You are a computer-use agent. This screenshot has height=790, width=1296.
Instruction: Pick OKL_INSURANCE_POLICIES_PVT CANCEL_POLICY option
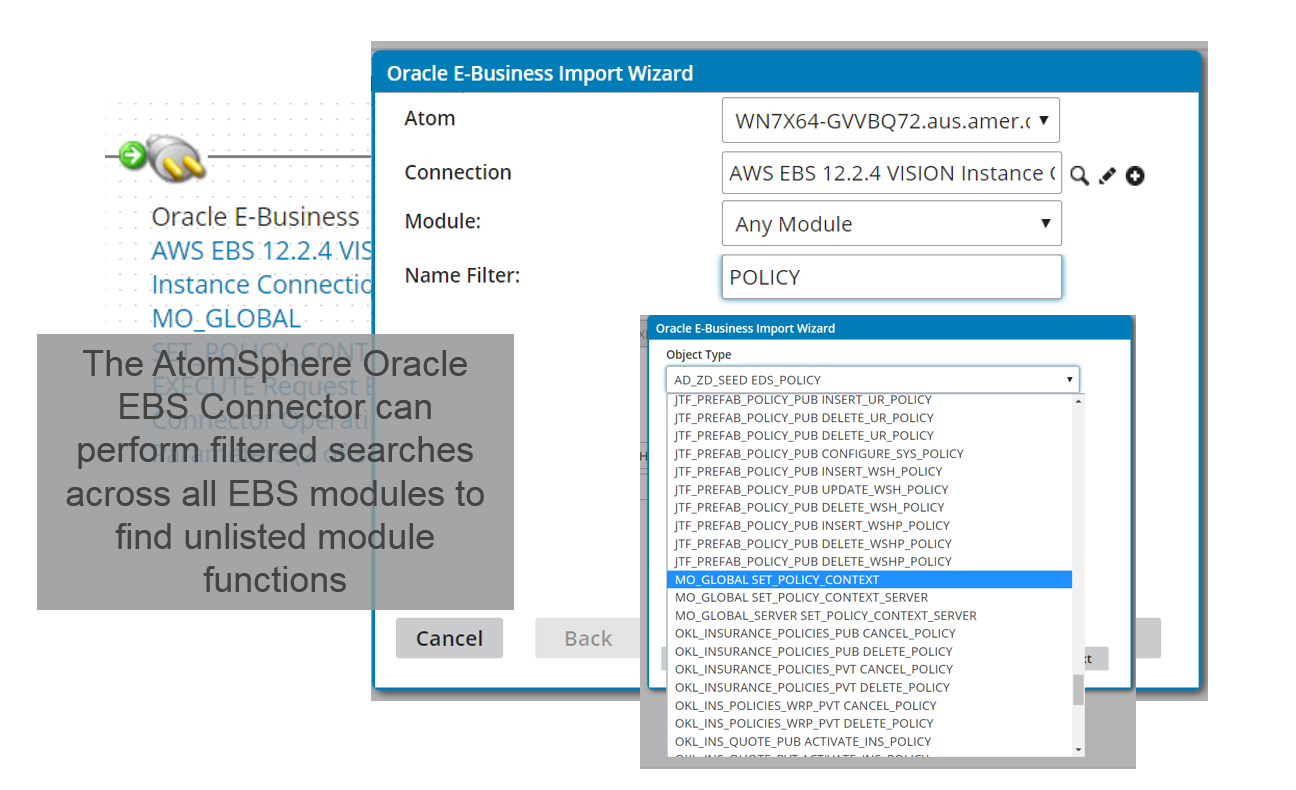pyautogui.click(x=869, y=670)
